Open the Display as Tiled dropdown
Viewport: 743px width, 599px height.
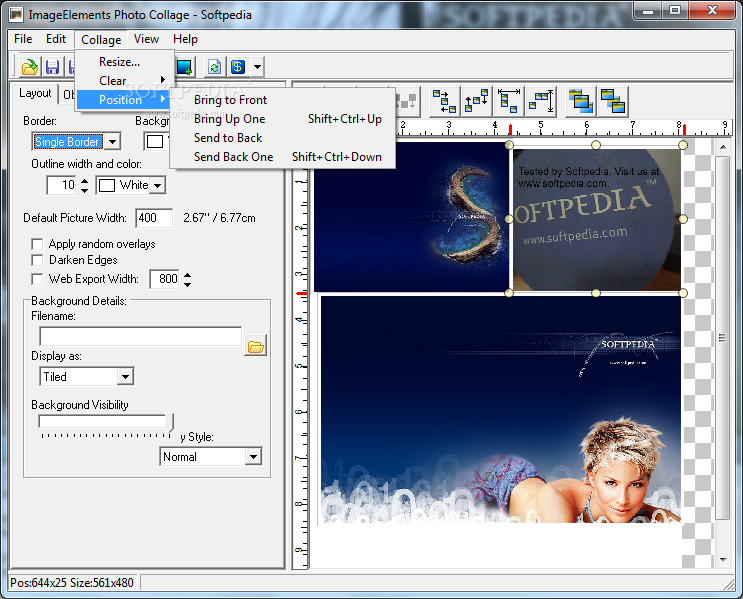pos(125,377)
